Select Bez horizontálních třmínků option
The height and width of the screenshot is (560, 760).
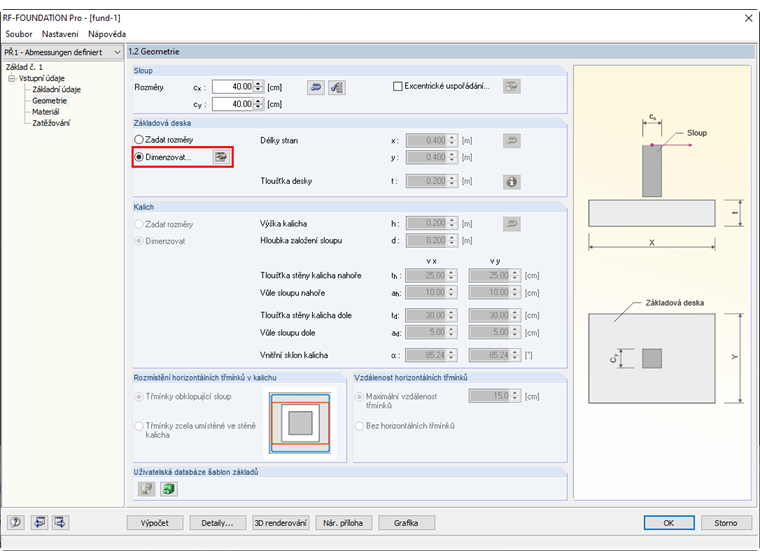point(359,426)
